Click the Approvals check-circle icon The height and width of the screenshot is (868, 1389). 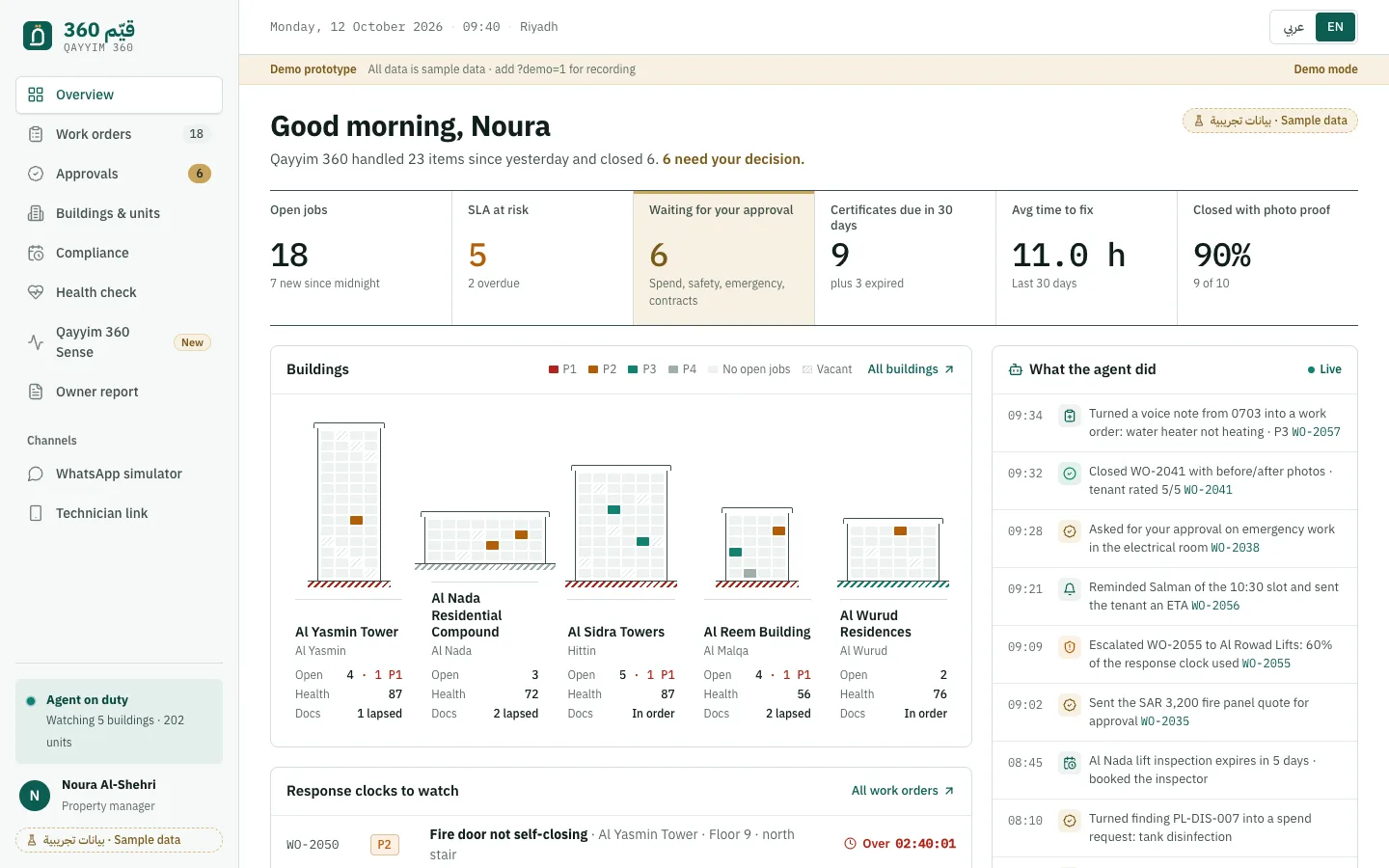pos(36,174)
